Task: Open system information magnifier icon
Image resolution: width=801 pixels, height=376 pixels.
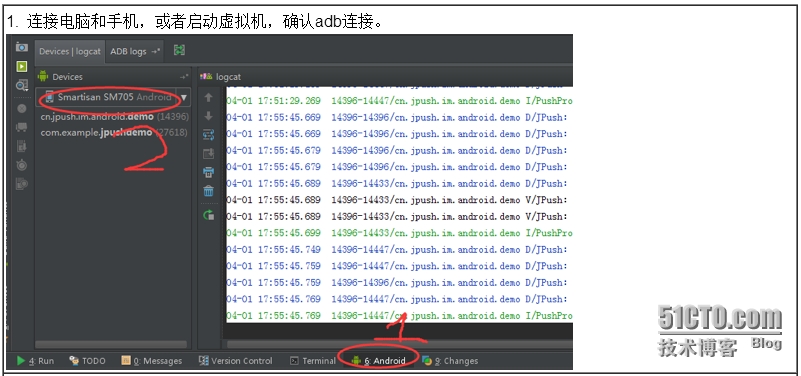Action: coord(21,85)
